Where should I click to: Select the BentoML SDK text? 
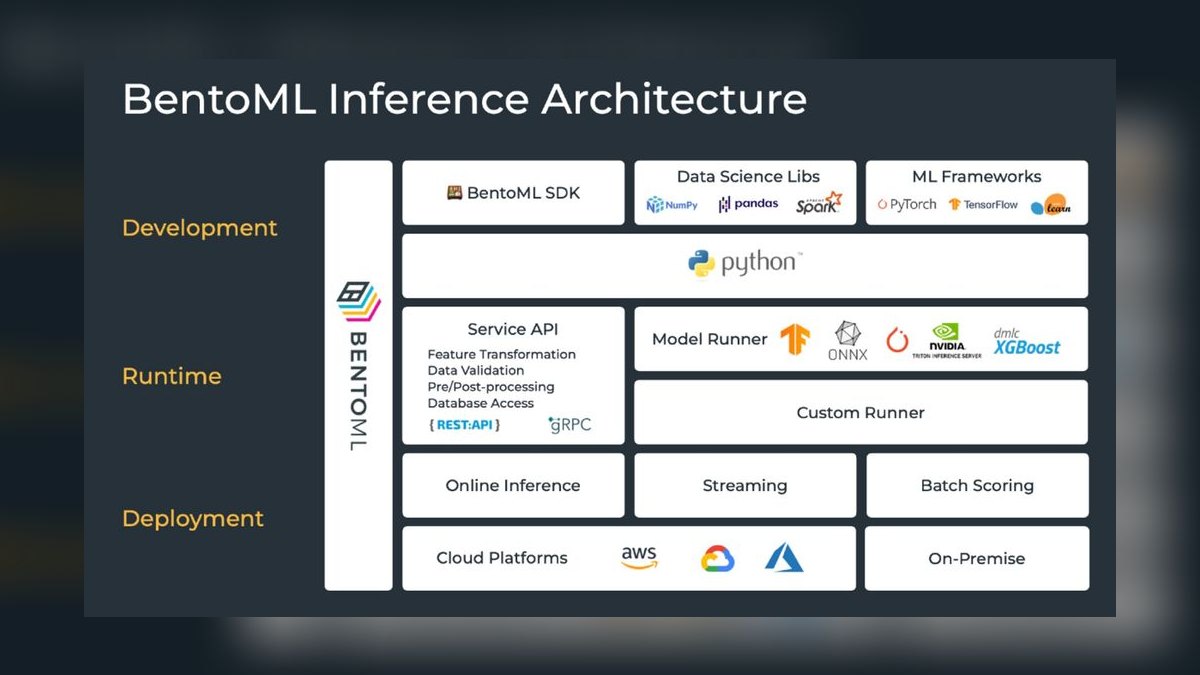[523, 193]
